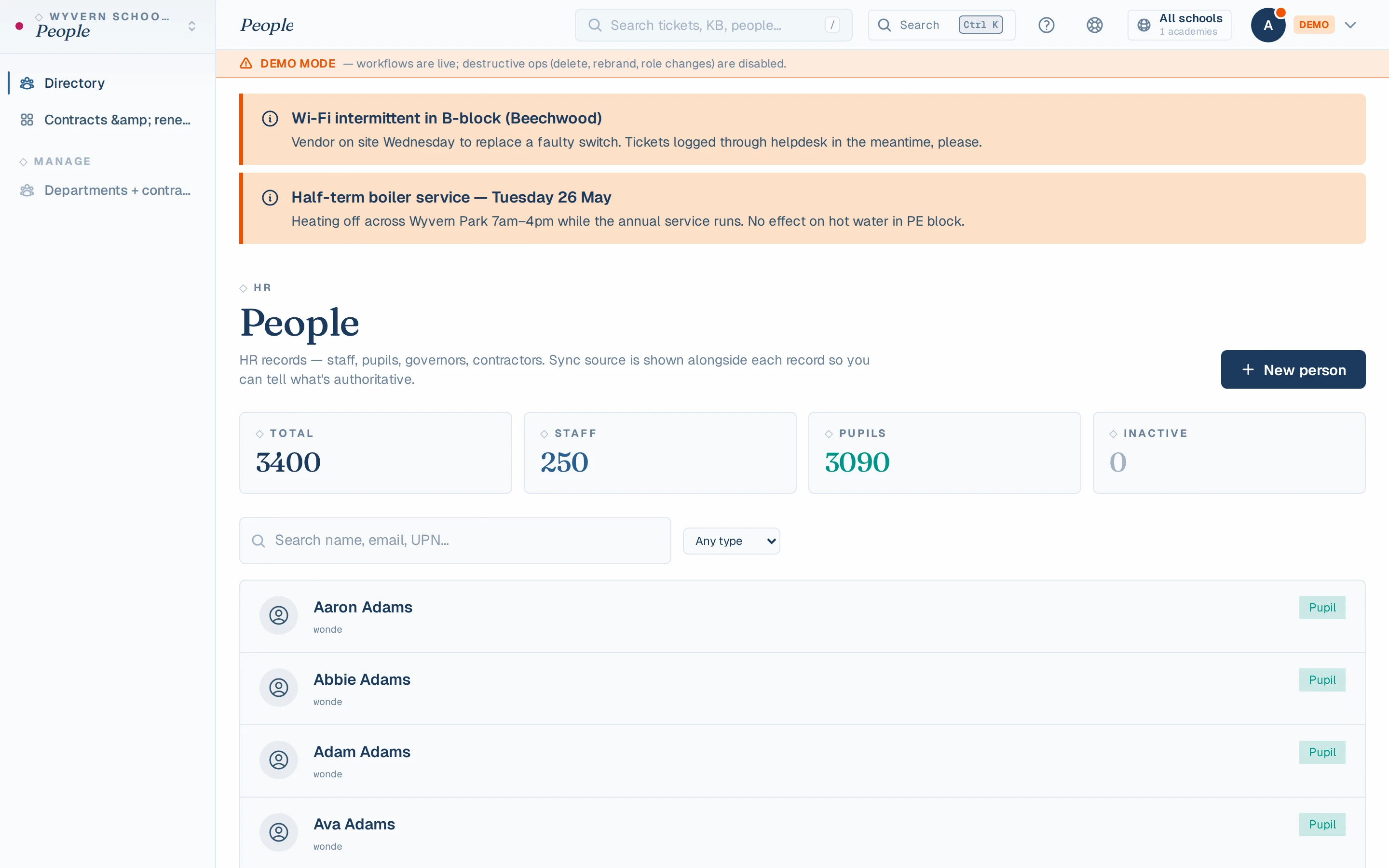Open Departments + contracts under Manage
This screenshot has width=1389, height=868.
pyautogui.click(x=108, y=190)
